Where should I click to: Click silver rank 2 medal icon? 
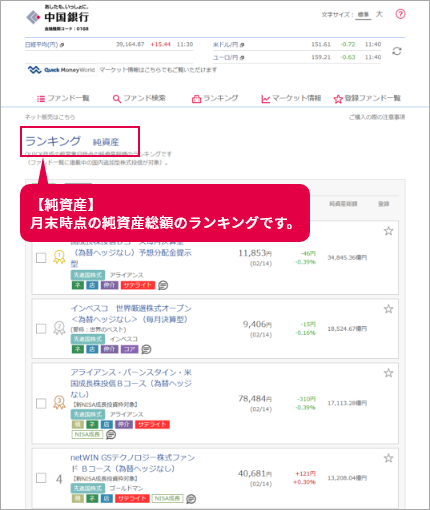pos(59,328)
